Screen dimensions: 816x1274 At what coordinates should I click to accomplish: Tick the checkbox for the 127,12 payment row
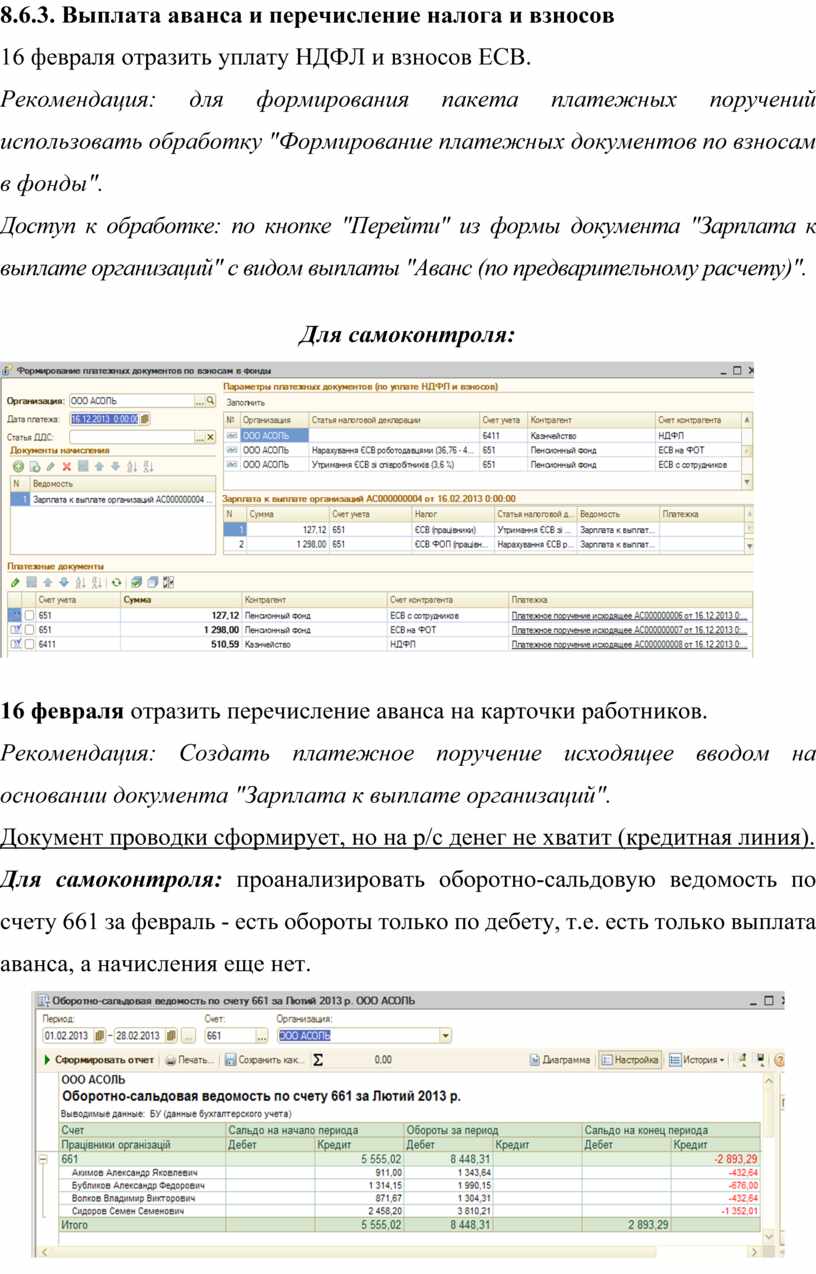point(29,616)
